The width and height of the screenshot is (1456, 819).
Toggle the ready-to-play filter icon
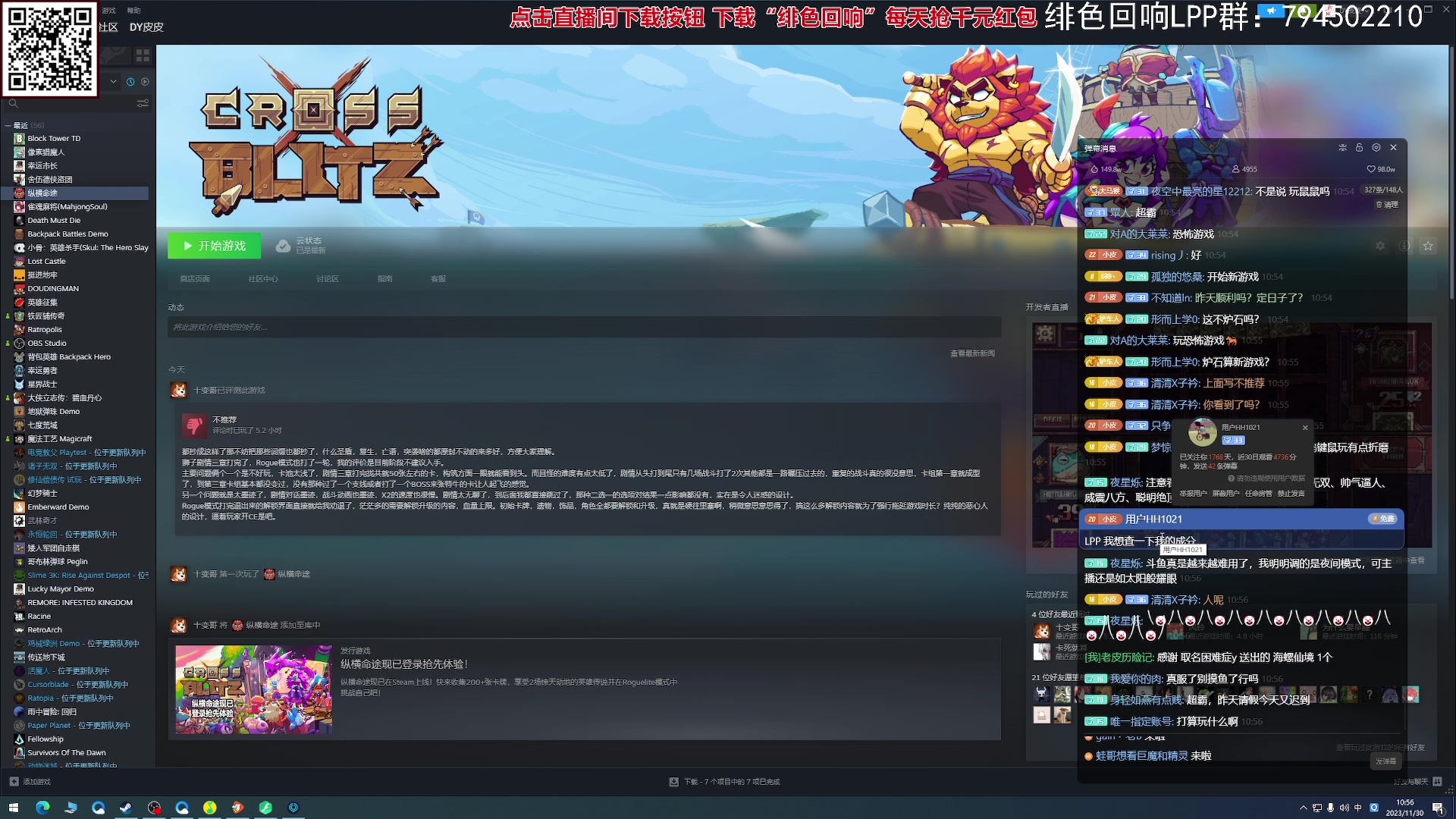pyautogui.click(x=145, y=82)
